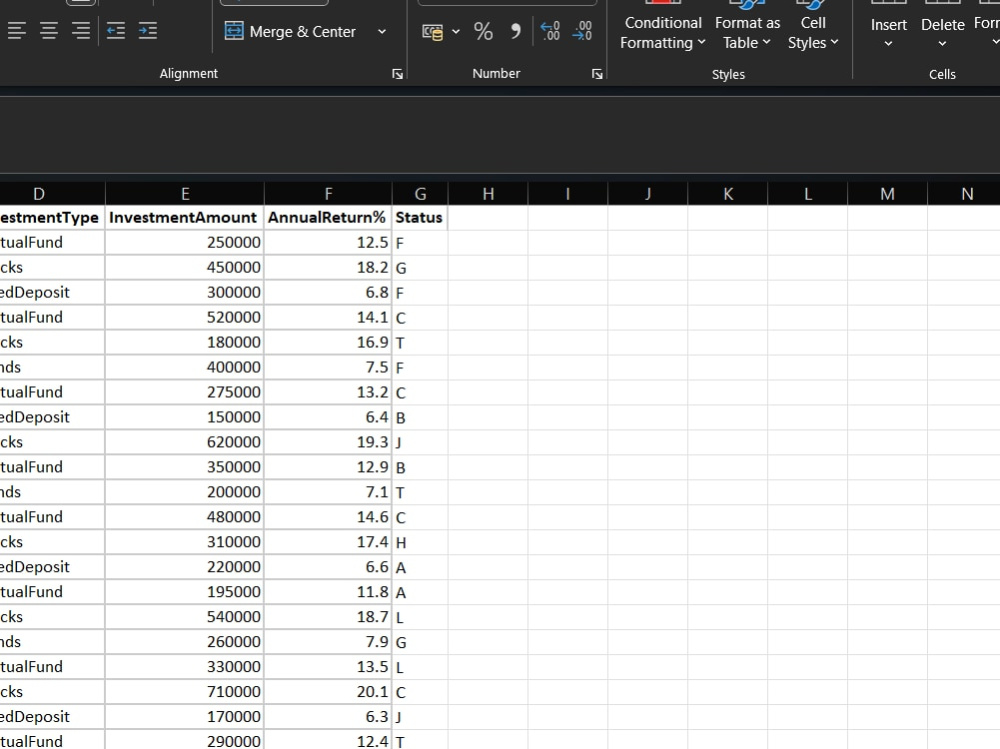Select the cell containing 11.8
The width and height of the screenshot is (1000, 749).
coord(328,592)
